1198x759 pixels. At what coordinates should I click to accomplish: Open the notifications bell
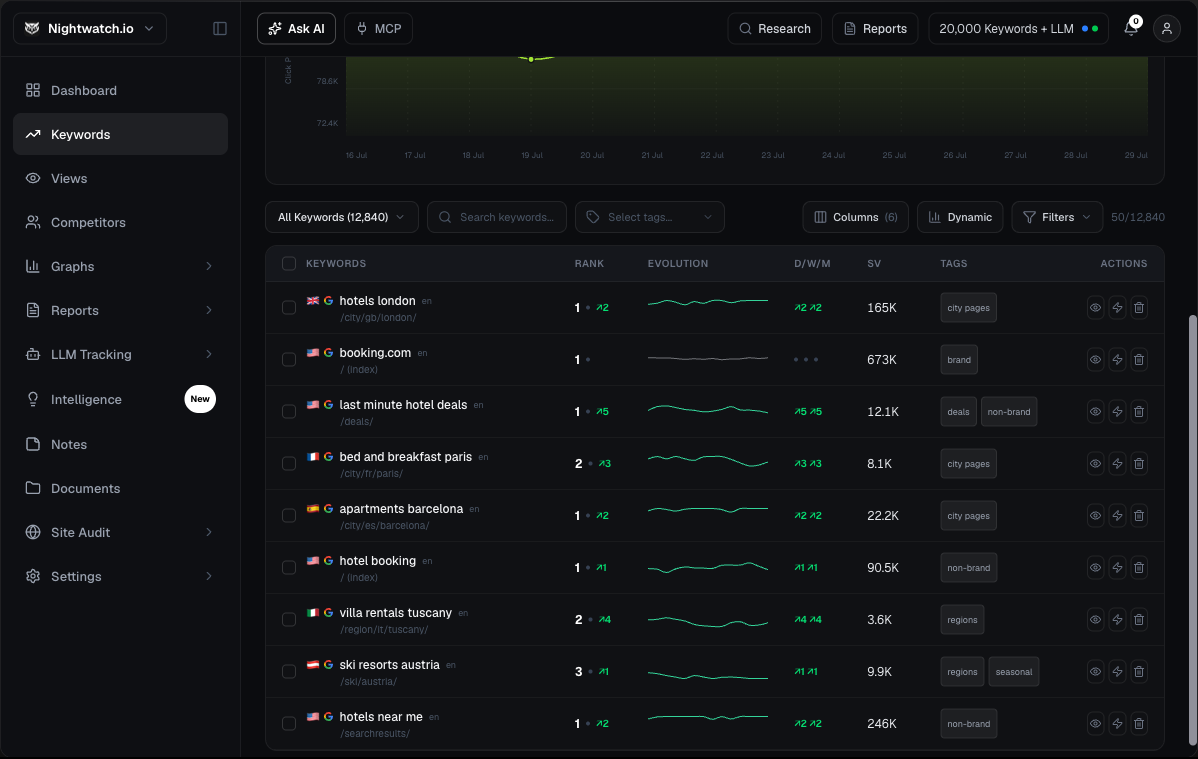click(x=1131, y=28)
